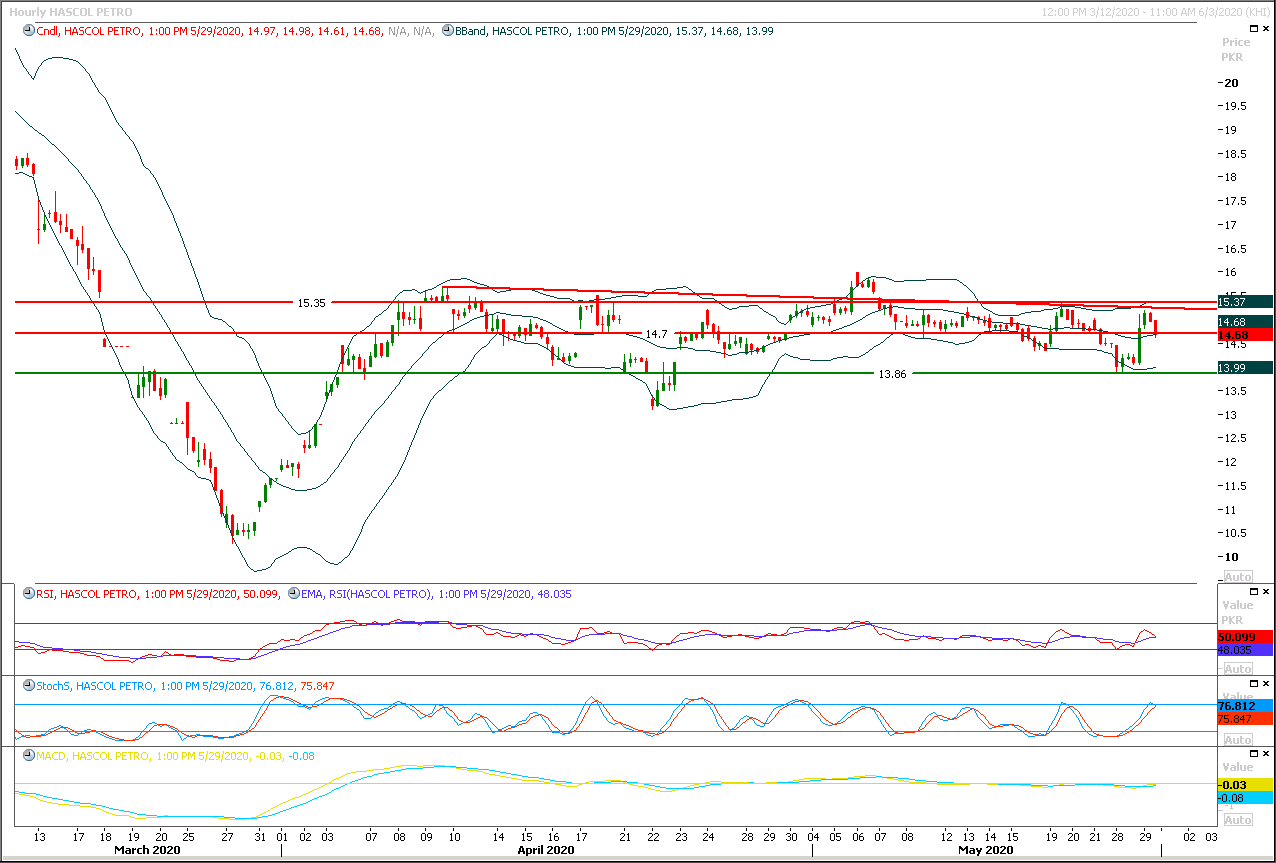Toggle Auto scaling on the MACD pane
The width and height of the screenshot is (1276, 863).
pyautogui.click(x=1237, y=820)
